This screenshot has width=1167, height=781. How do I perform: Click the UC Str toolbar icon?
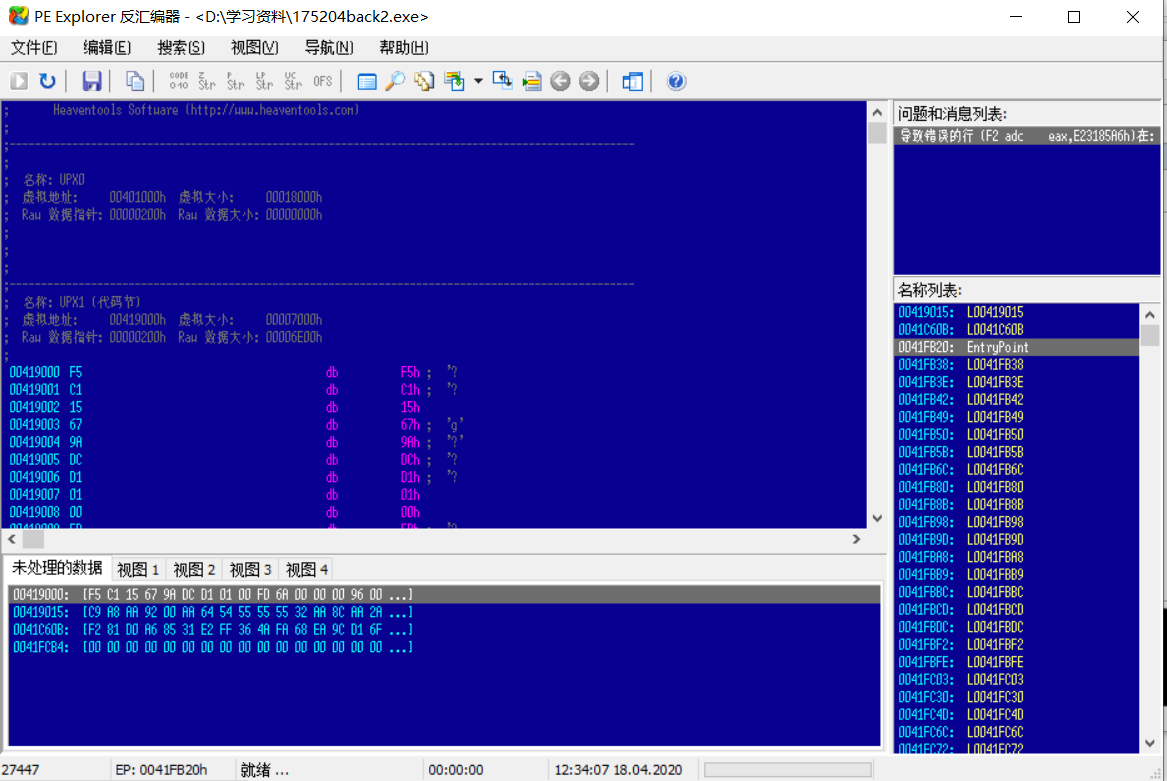pyautogui.click(x=293, y=81)
